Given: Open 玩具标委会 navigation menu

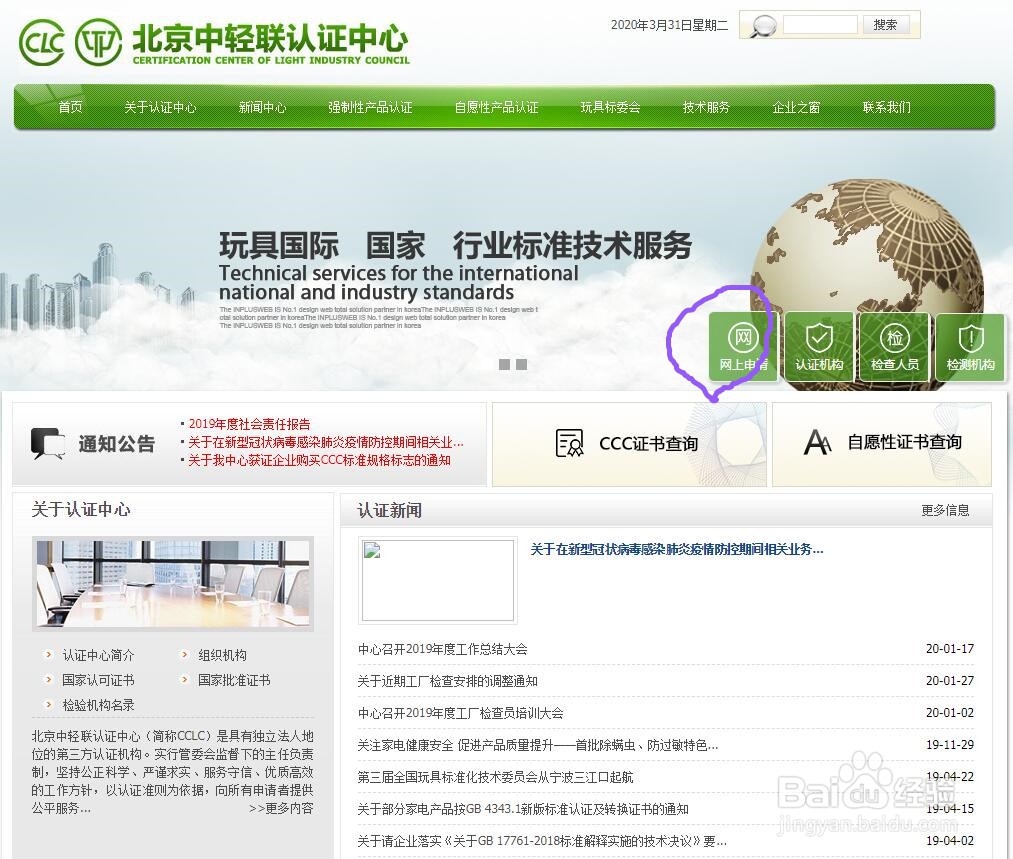Looking at the screenshot, I should click(x=611, y=107).
